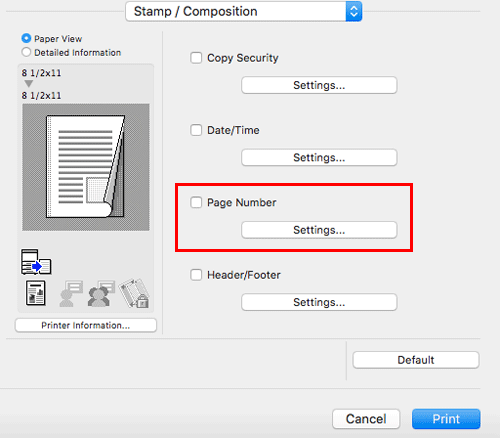Click the single user authentication icon
The width and height of the screenshot is (500, 438).
(71, 293)
